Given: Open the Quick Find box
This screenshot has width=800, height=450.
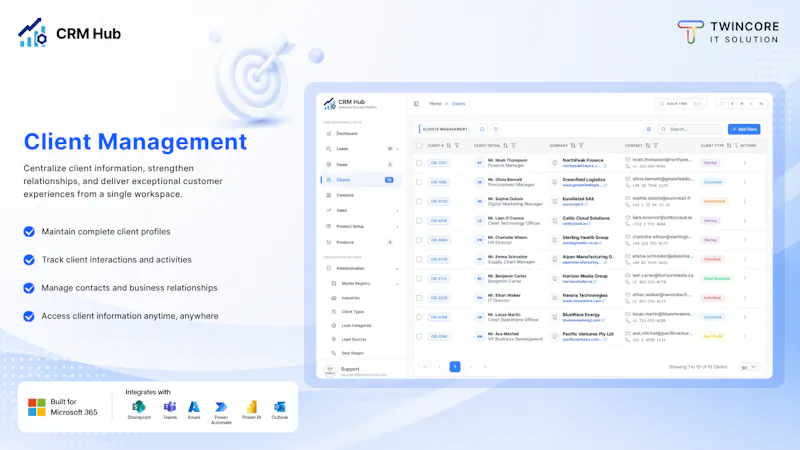Looking at the screenshot, I should [681, 104].
